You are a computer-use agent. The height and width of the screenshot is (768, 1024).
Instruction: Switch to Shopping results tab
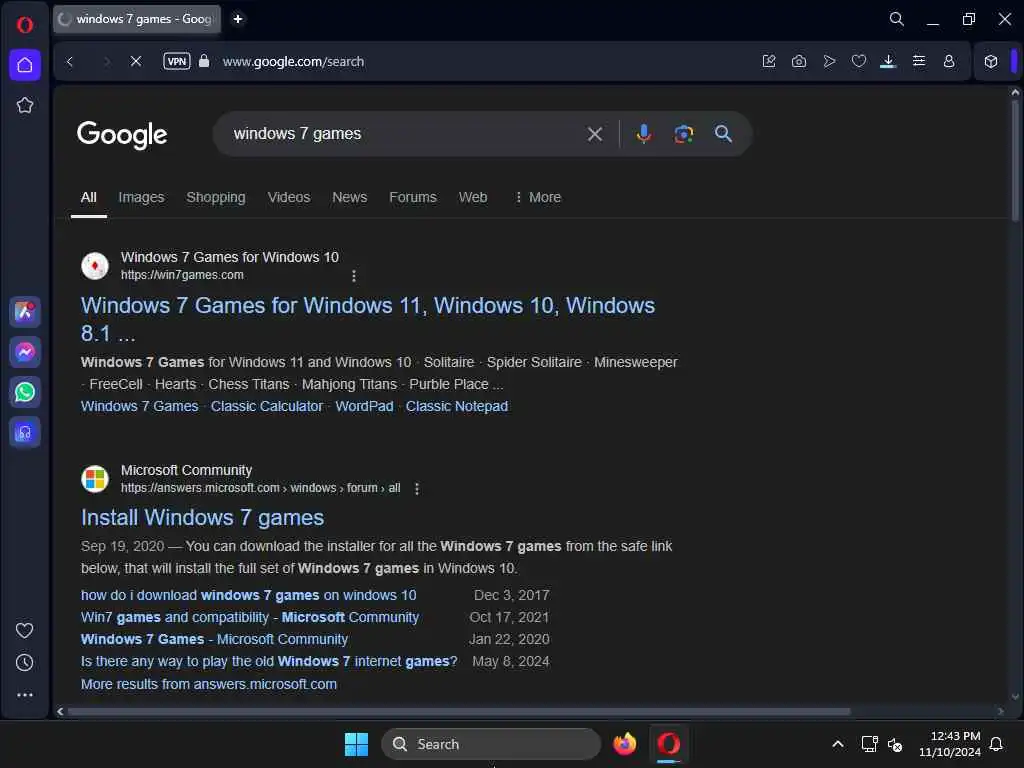(x=216, y=197)
